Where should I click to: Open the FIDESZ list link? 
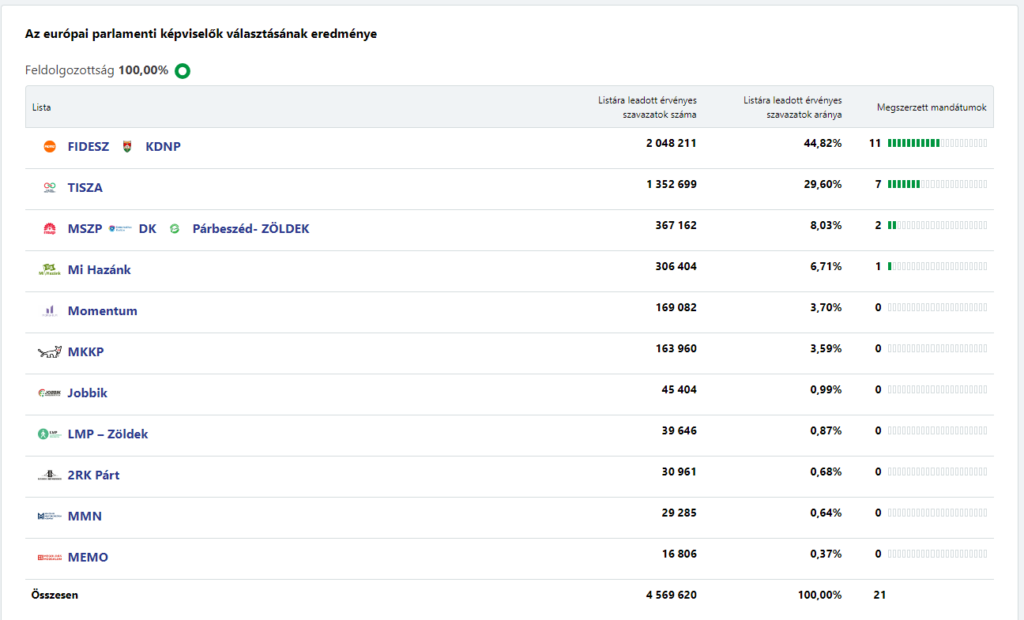coord(88,147)
